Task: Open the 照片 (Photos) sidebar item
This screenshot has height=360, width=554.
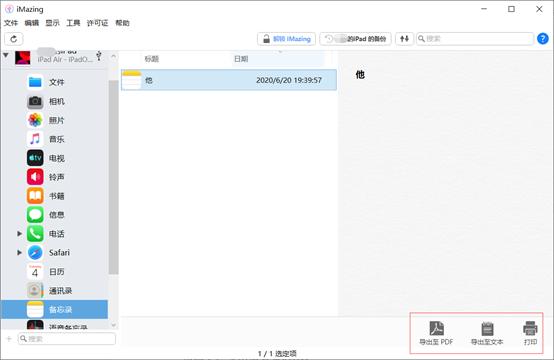Action: (55, 120)
